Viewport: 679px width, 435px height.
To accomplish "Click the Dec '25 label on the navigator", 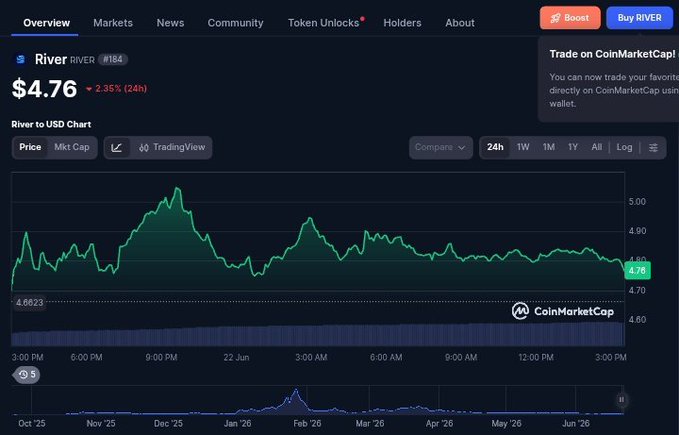I will pyautogui.click(x=168, y=423).
